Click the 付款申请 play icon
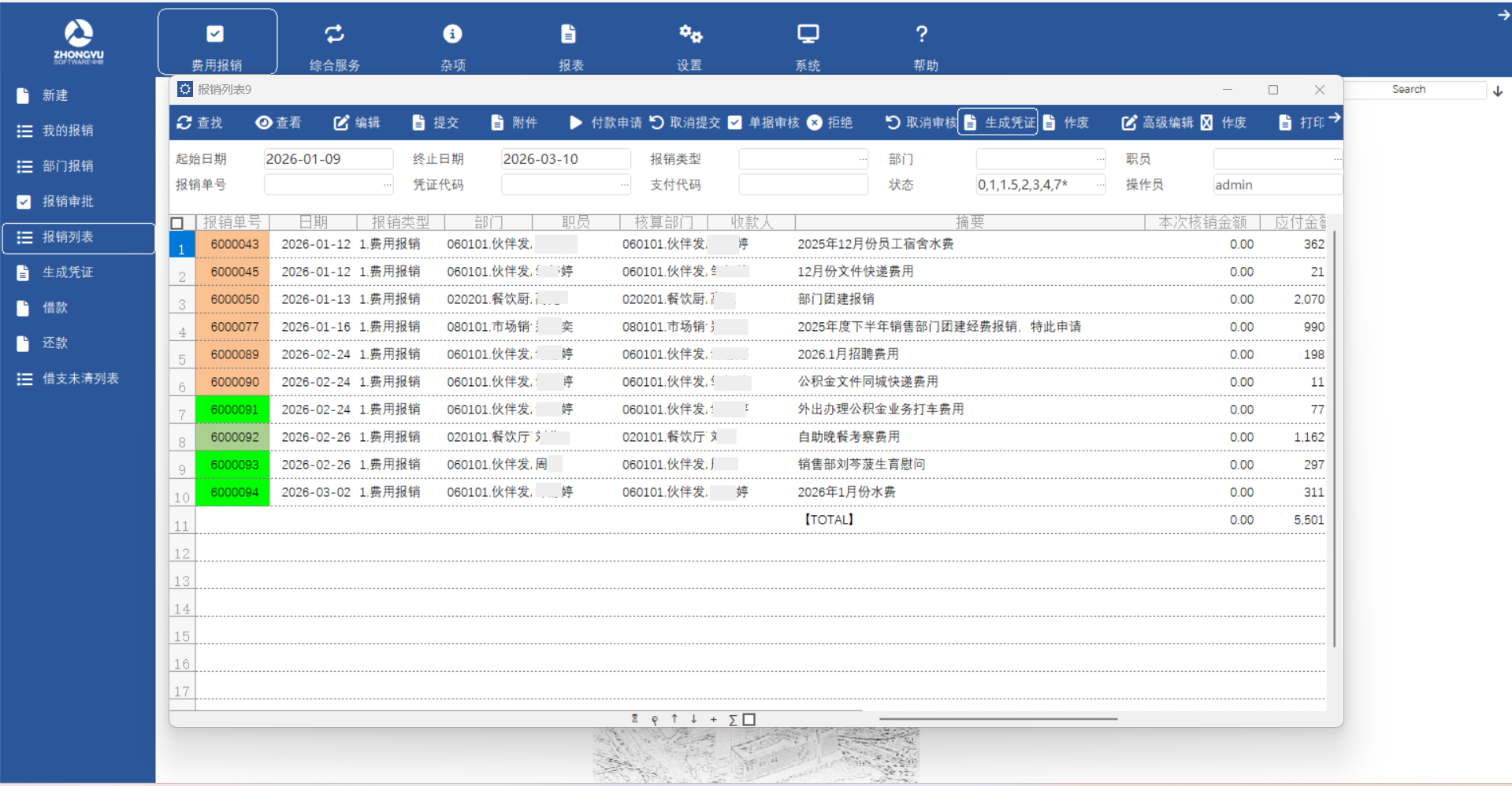The image size is (1512, 786). (x=576, y=123)
